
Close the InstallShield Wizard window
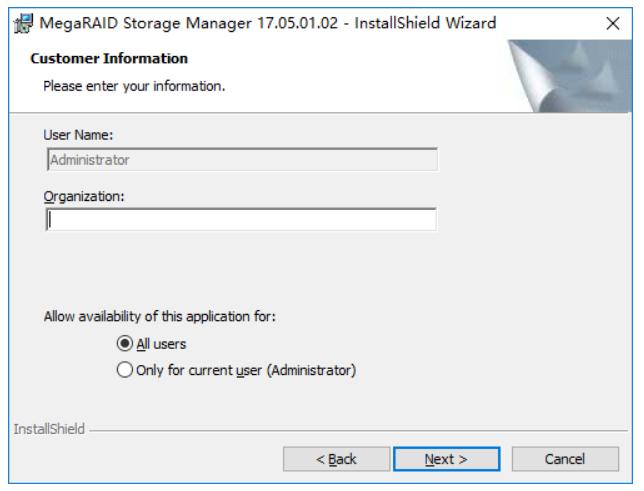(612, 23)
